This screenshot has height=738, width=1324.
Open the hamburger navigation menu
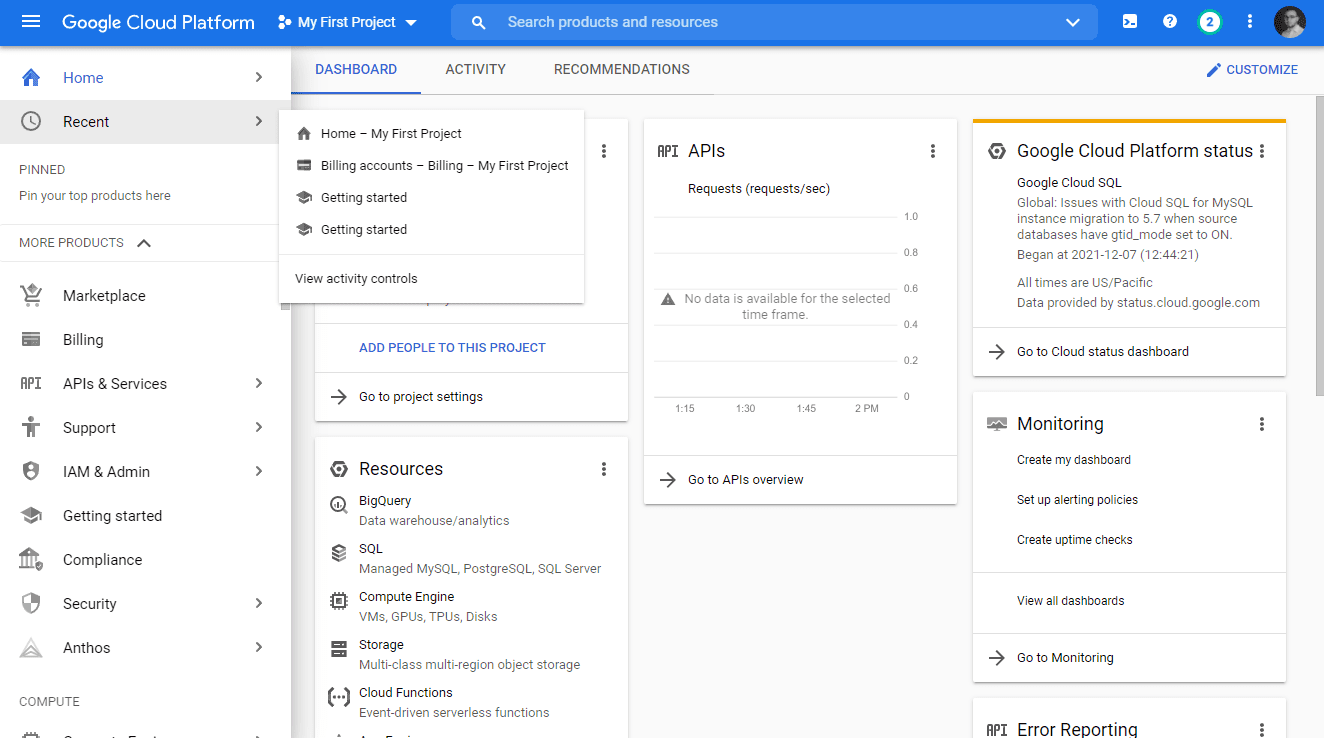pos(31,21)
